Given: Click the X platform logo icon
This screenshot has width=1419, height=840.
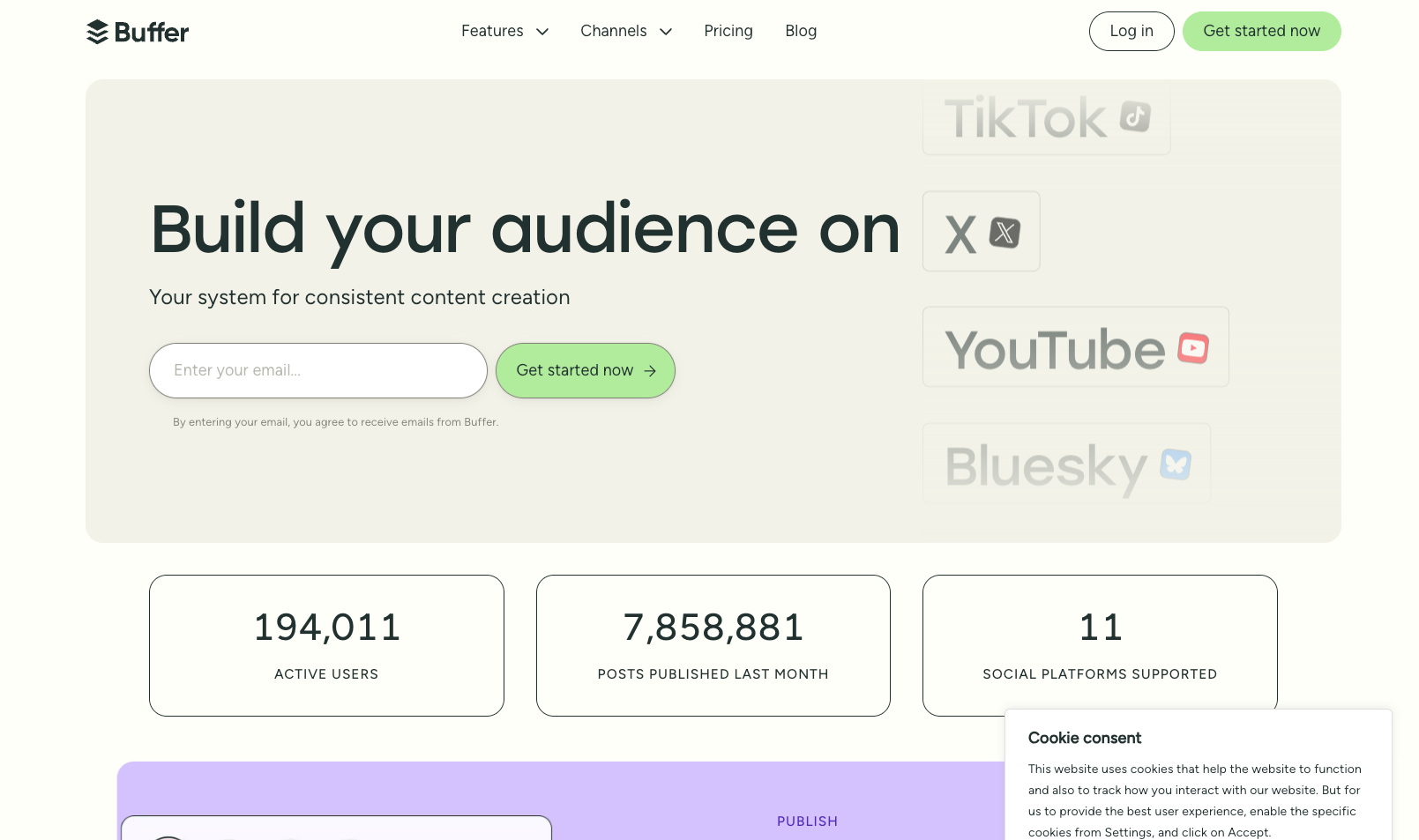Looking at the screenshot, I should pyautogui.click(x=1005, y=233).
